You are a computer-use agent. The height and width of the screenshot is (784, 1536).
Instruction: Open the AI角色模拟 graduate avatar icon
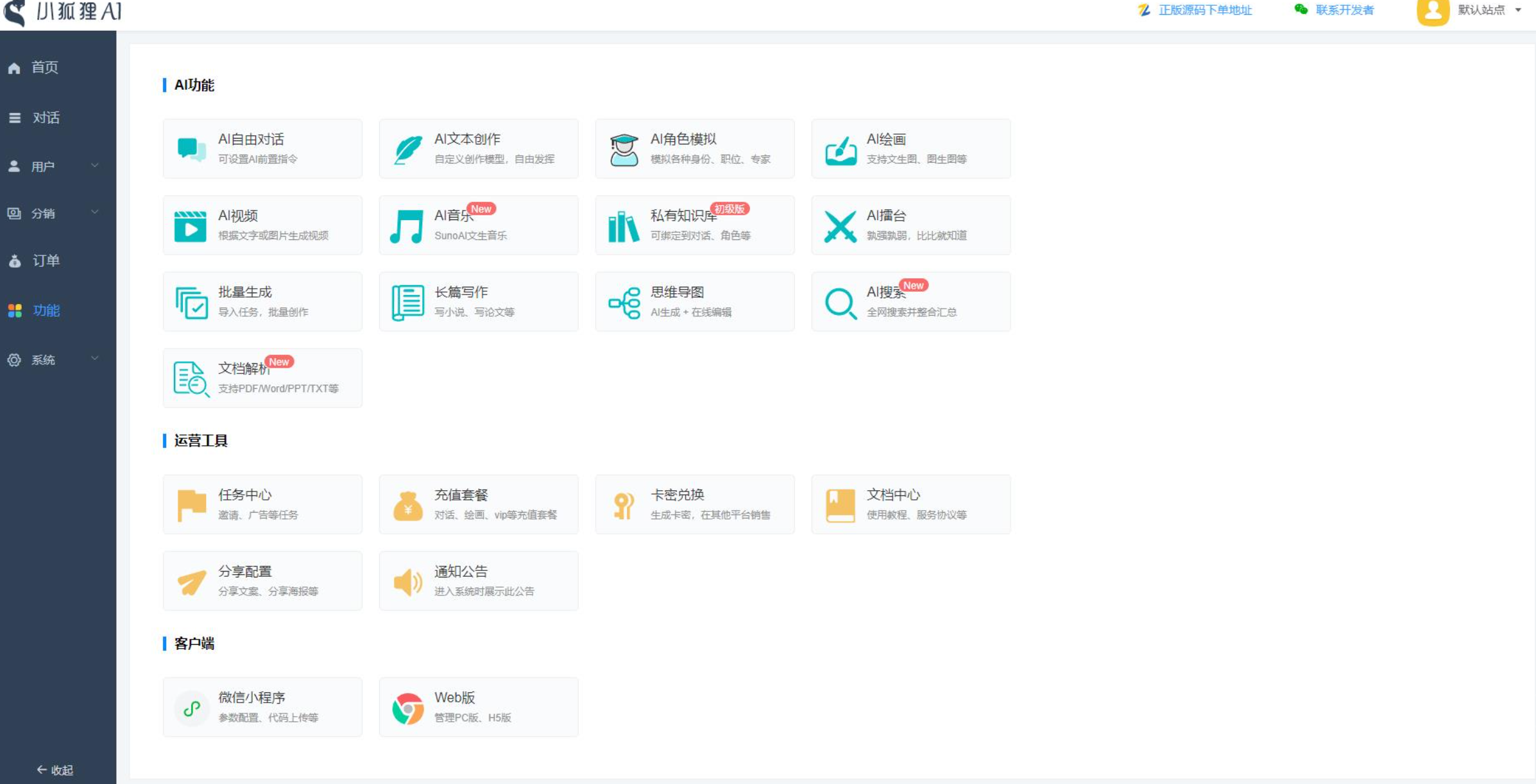pos(624,149)
